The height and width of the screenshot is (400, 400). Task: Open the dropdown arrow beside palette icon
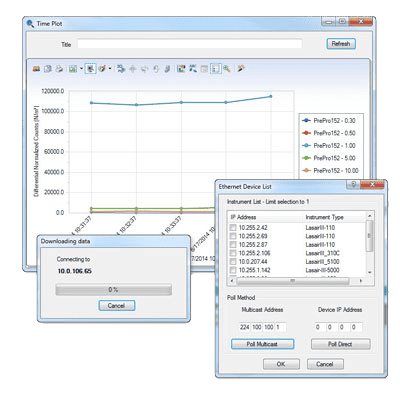[110, 69]
